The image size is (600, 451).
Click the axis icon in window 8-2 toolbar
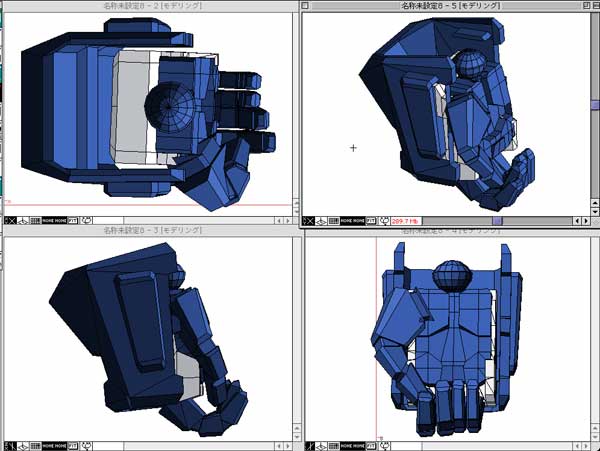coord(10,221)
